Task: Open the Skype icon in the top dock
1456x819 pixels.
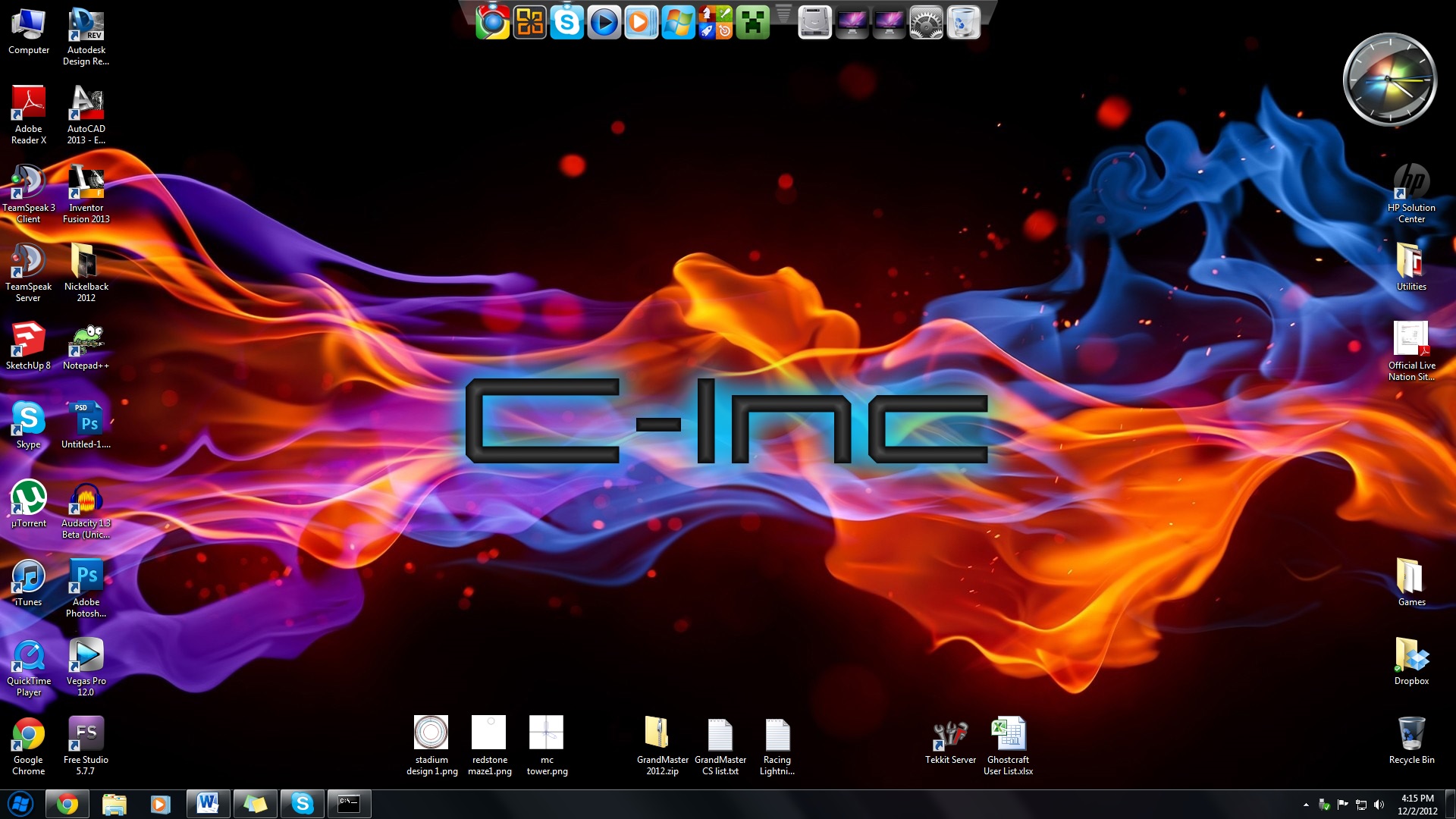Action: (x=566, y=22)
